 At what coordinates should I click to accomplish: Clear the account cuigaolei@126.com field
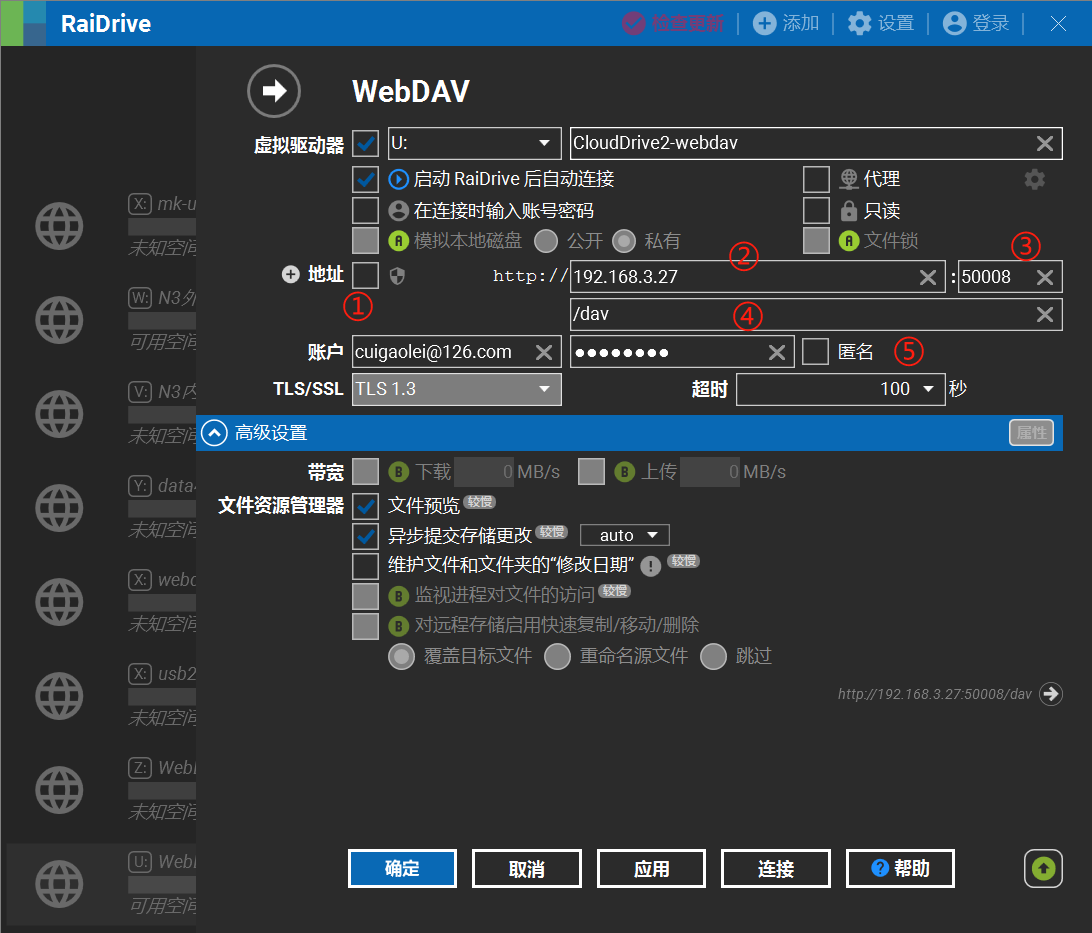point(544,352)
